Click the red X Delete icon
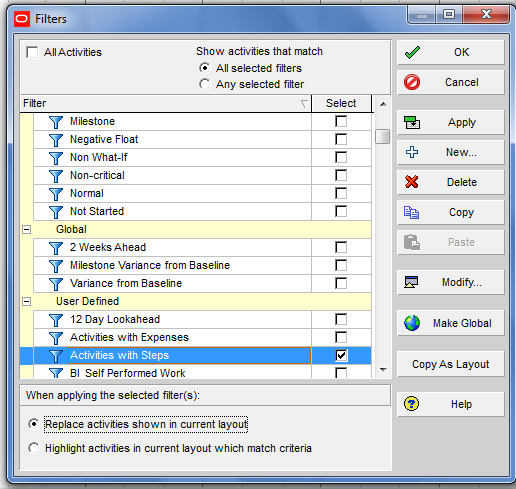 412,182
